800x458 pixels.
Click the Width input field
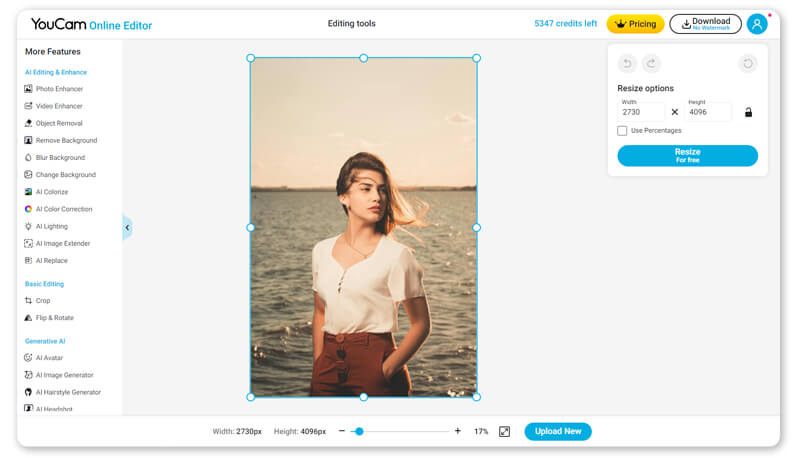(x=642, y=112)
